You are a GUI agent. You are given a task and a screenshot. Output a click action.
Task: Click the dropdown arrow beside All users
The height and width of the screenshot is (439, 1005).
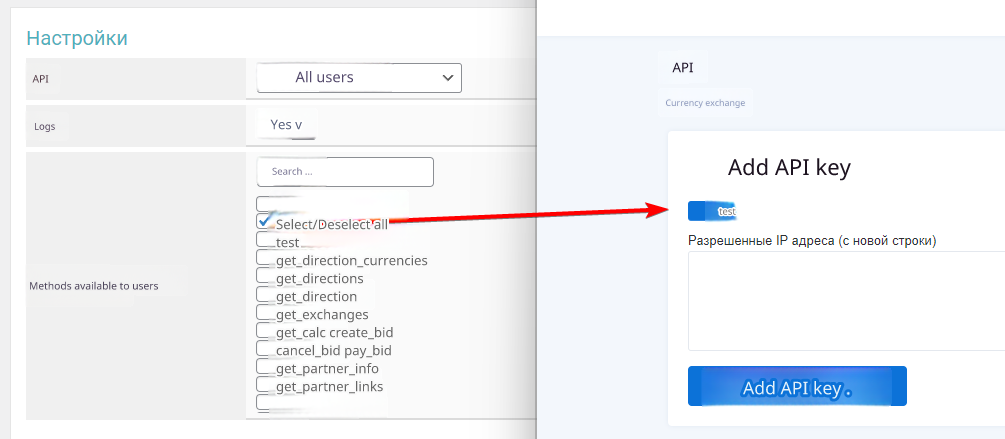[x=447, y=78]
